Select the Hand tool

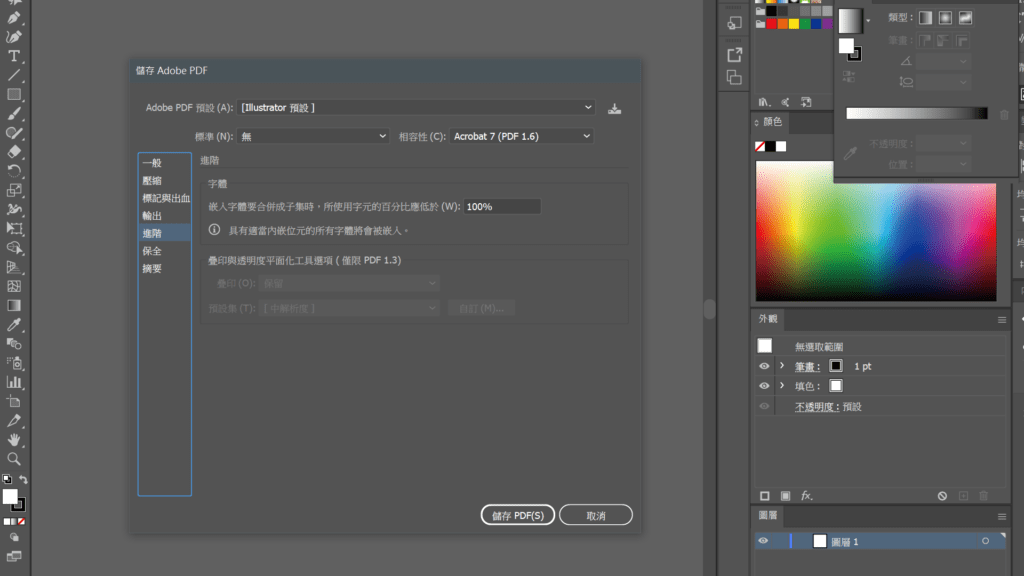pos(14,439)
